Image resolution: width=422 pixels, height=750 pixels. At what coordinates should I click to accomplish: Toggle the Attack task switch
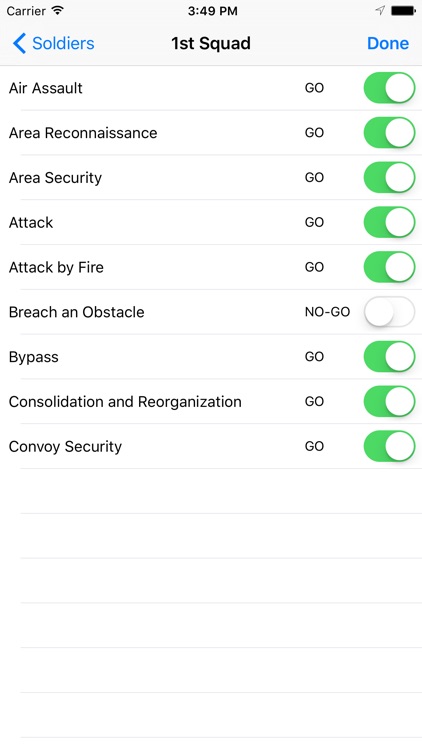[x=389, y=222]
